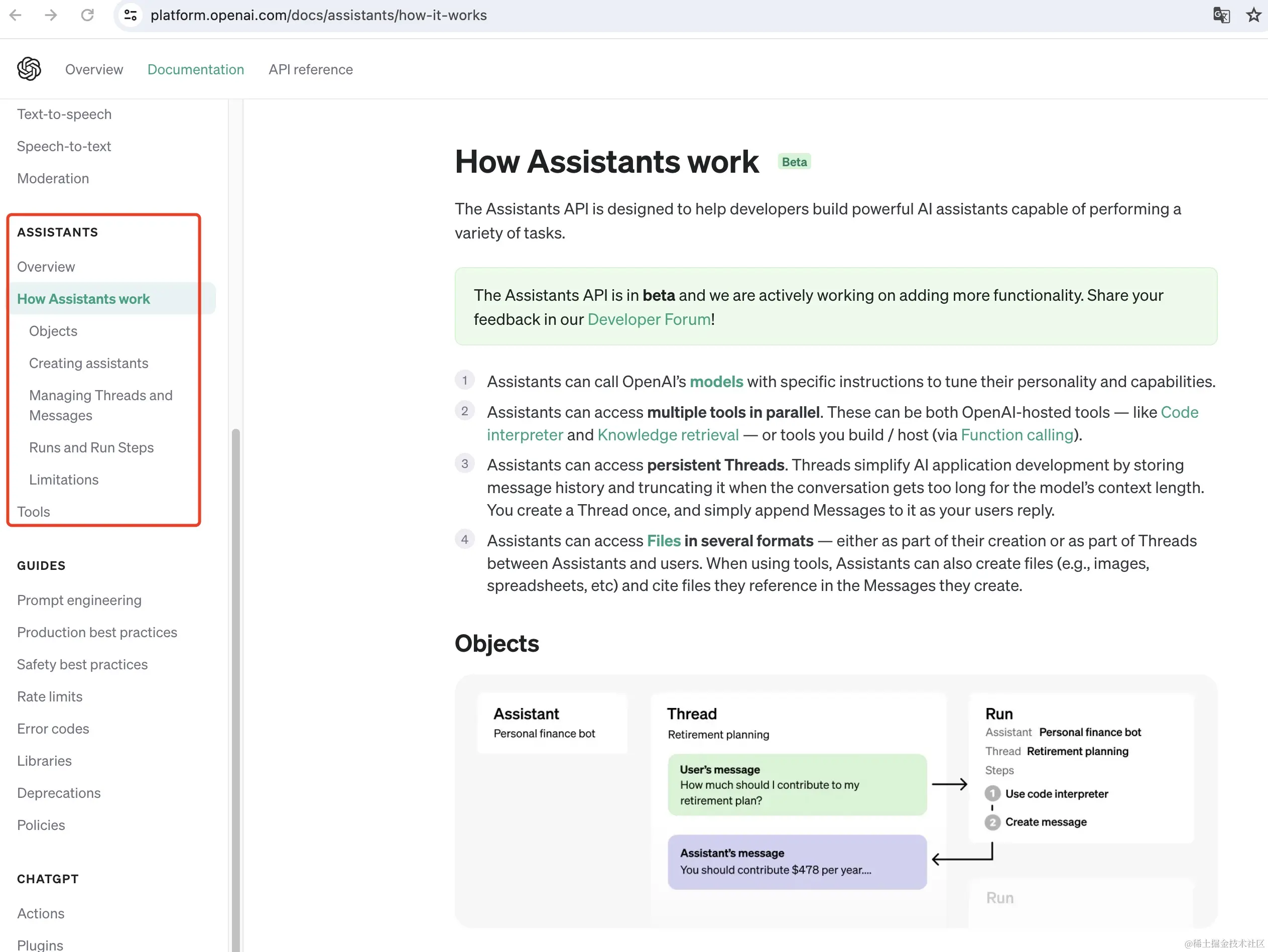Jump to Creating assistants subsection
This screenshot has width=1268, height=952.
coord(88,363)
